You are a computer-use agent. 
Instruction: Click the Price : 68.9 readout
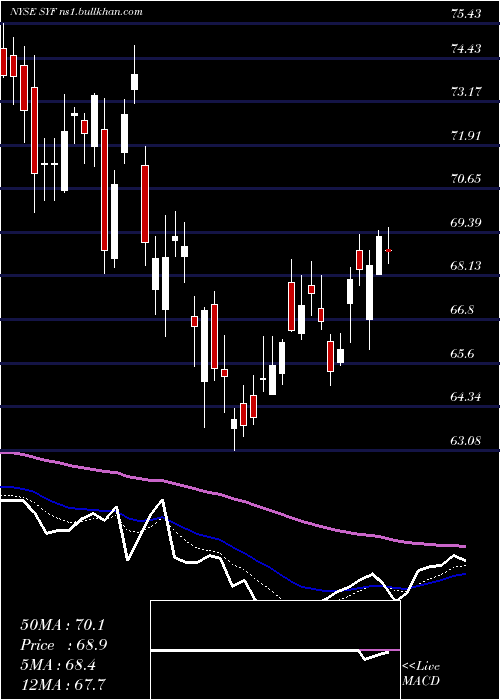coord(63,645)
